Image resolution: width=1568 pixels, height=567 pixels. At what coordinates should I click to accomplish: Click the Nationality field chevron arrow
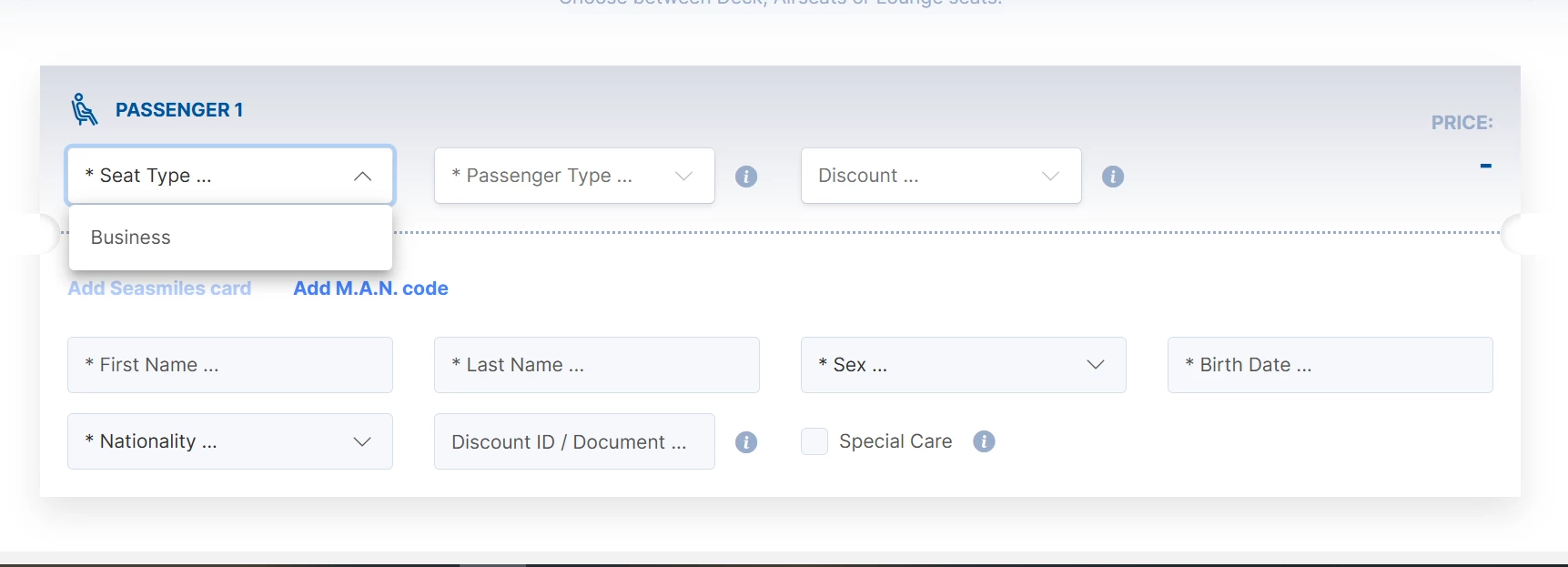[x=362, y=441]
